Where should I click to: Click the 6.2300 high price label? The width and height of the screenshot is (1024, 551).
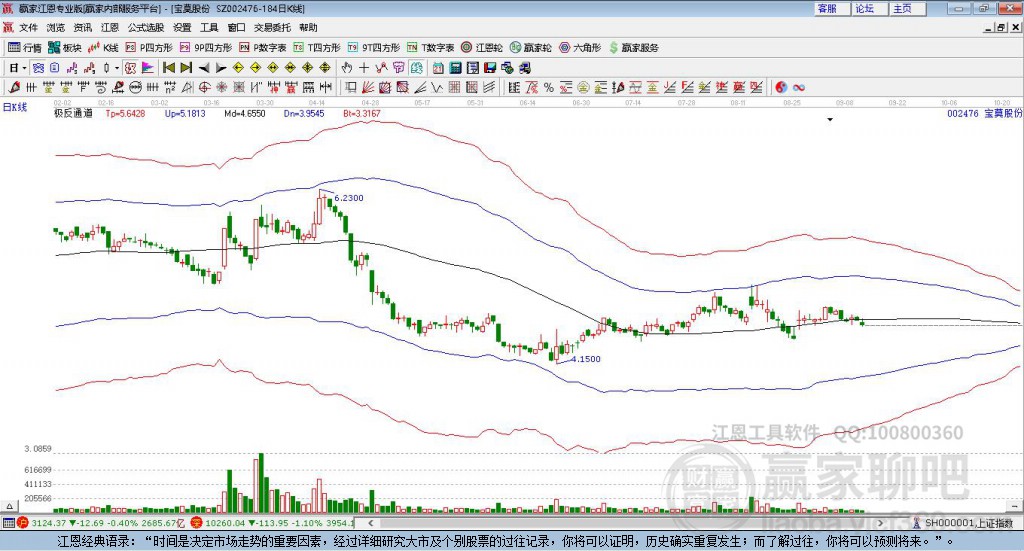point(349,198)
